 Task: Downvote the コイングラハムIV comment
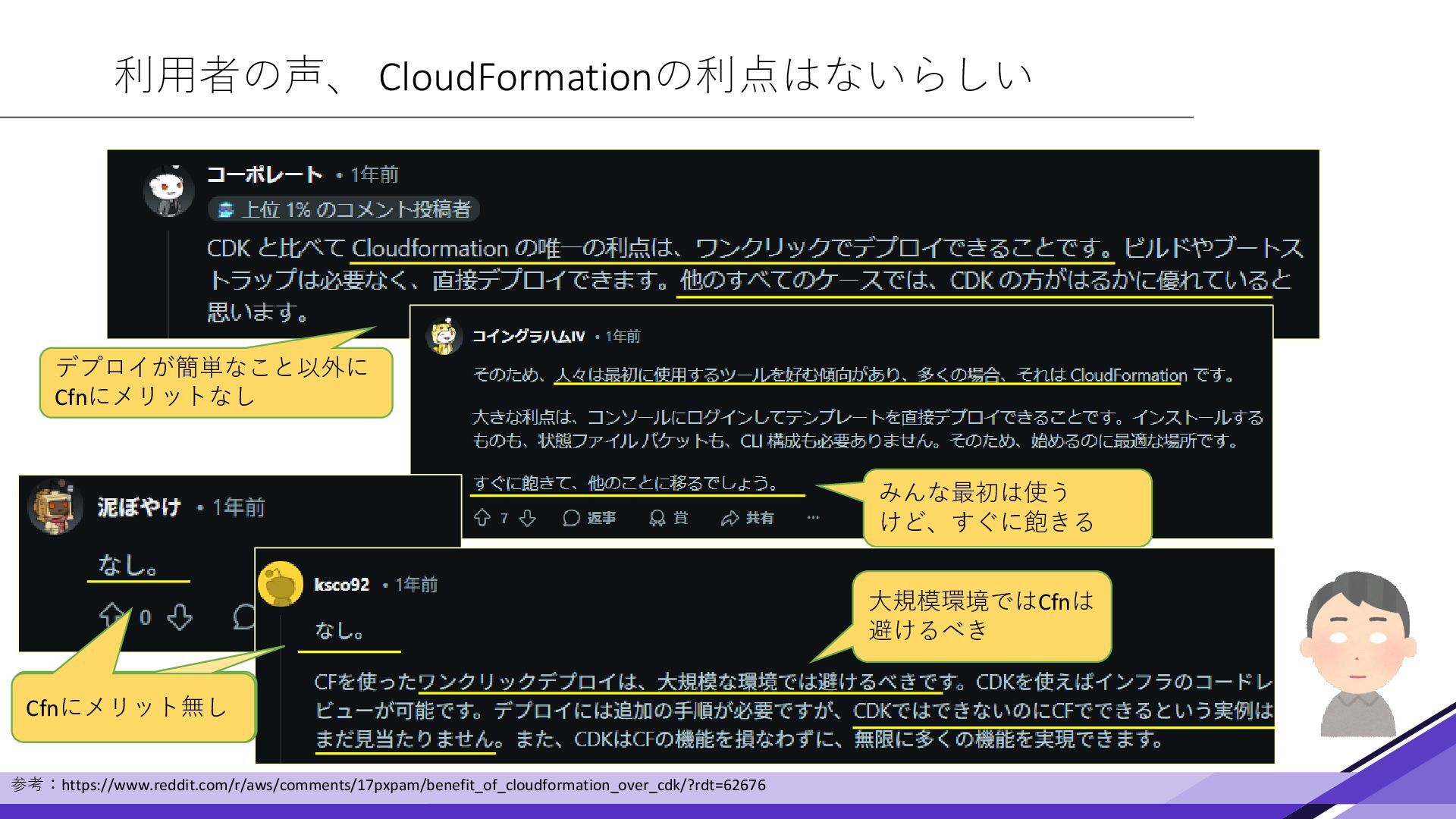coord(528,518)
